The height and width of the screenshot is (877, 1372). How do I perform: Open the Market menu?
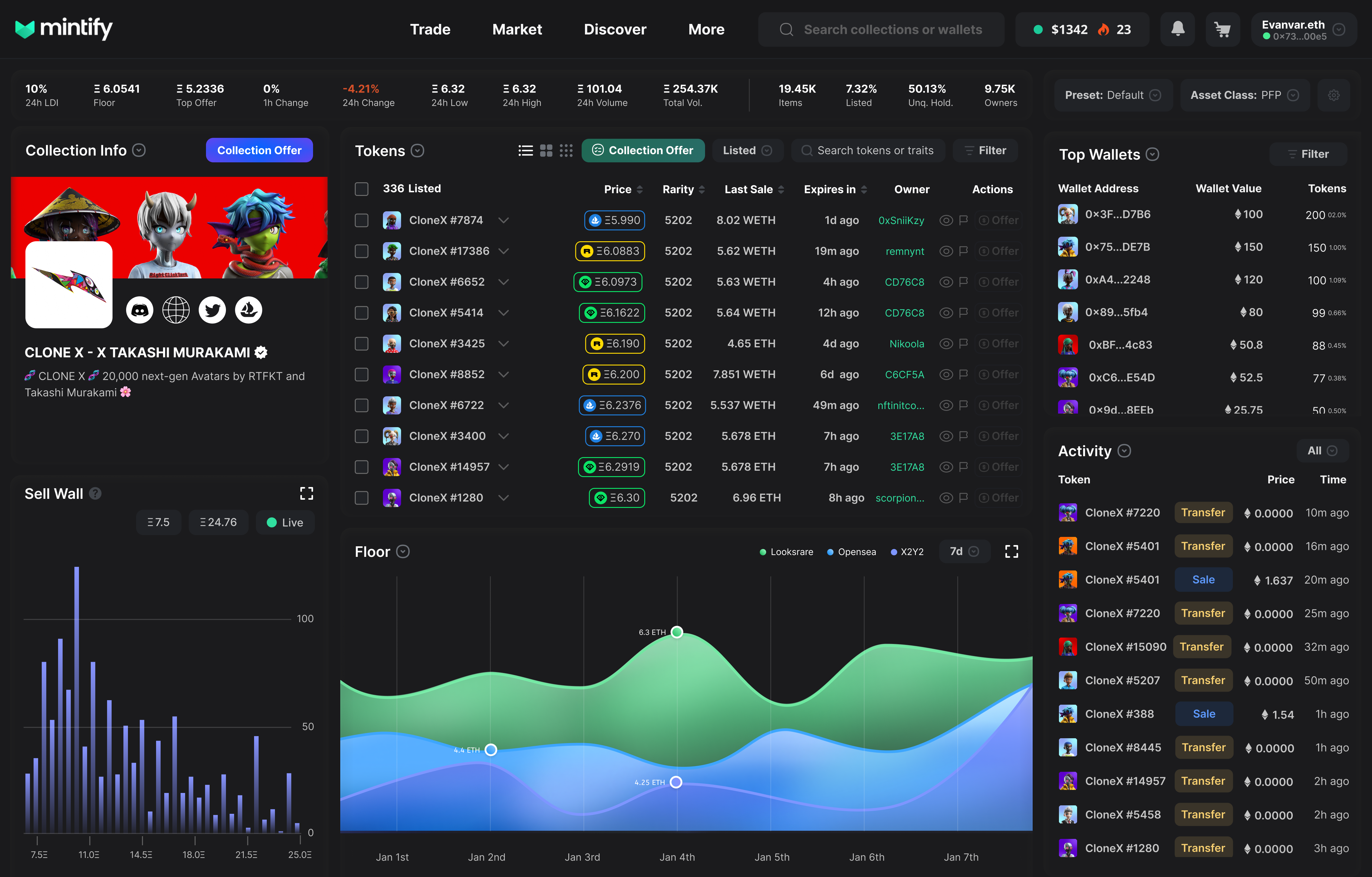pyautogui.click(x=517, y=29)
